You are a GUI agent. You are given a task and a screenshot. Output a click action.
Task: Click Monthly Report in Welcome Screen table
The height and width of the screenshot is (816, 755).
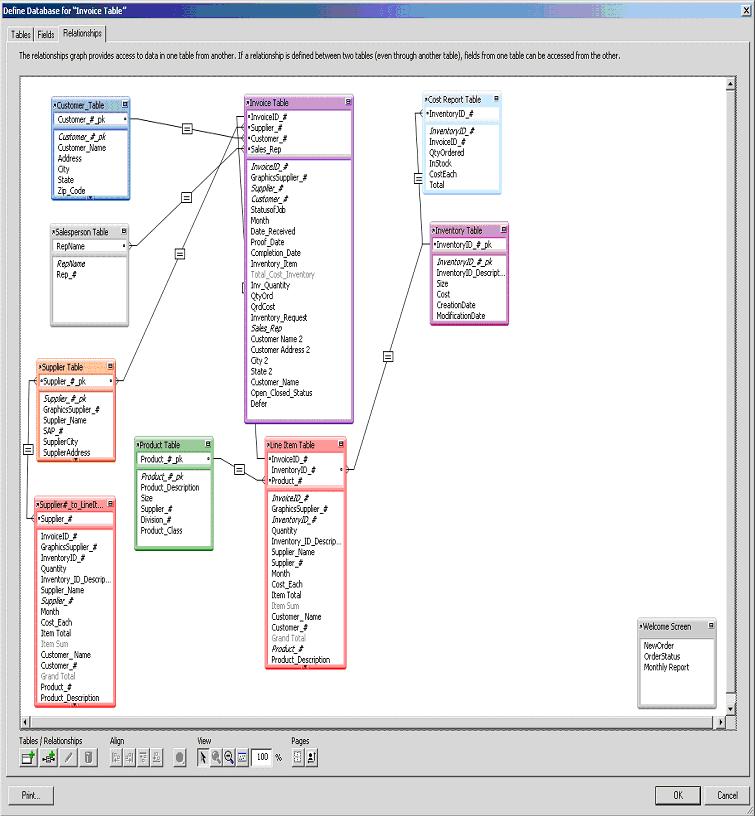[x=666, y=667]
